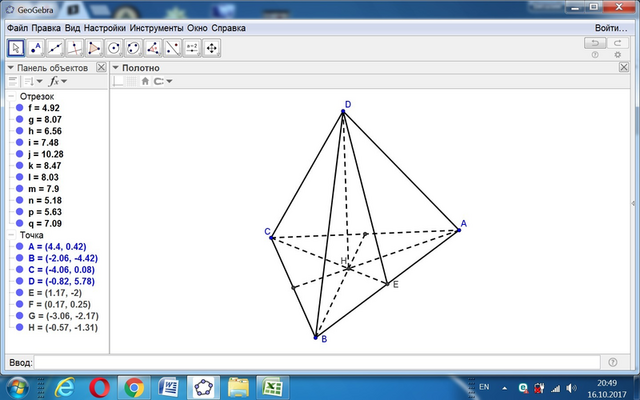Hide segment f = 4.92 visibility dot

pyautogui.click(x=19, y=108)
